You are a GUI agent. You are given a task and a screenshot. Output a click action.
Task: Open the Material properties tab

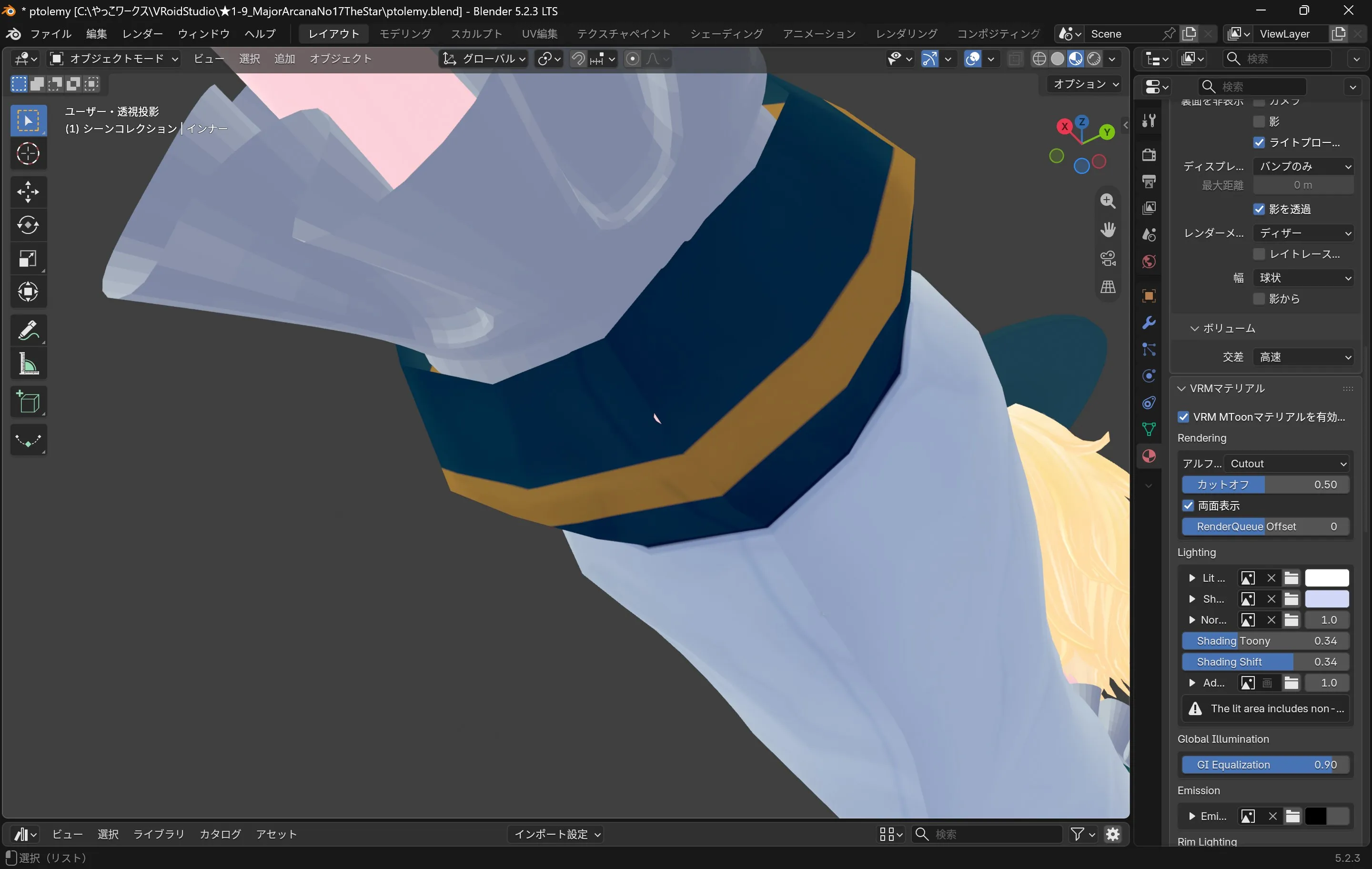(x=1149, y=456)
